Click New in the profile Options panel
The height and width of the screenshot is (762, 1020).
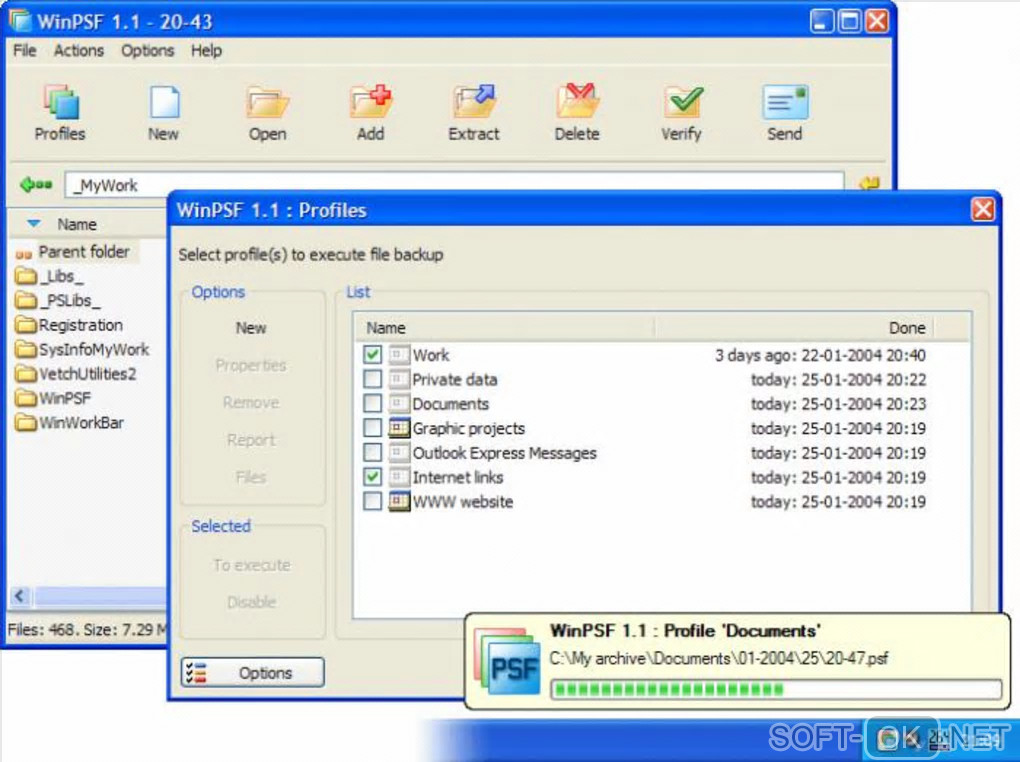point(251,328)
